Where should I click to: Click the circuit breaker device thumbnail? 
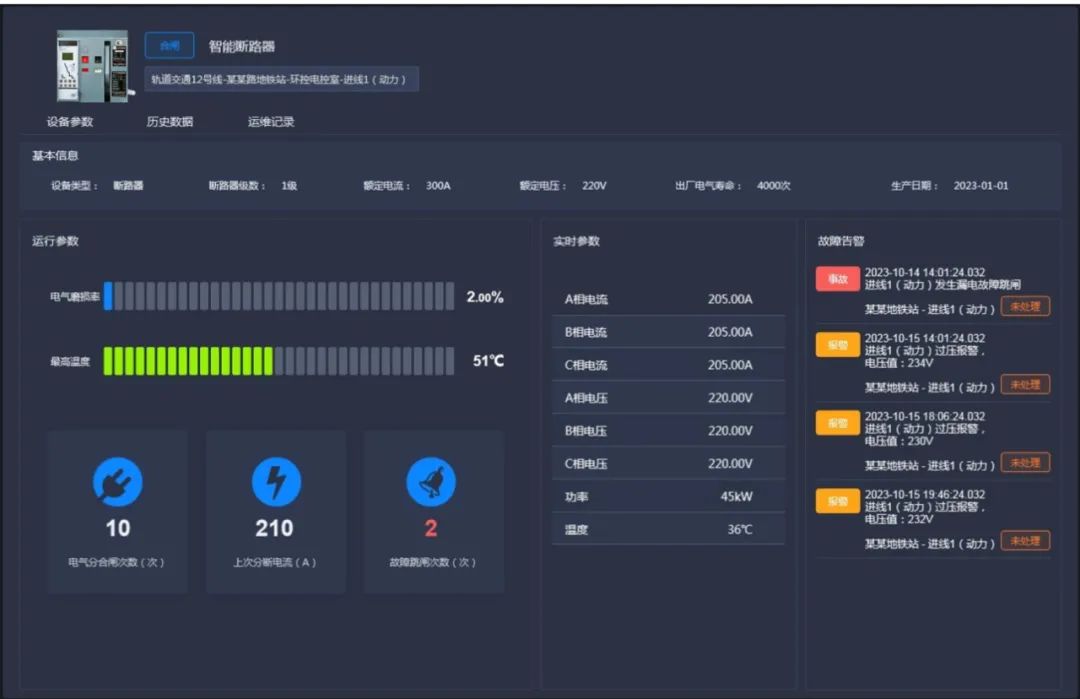pos(92,66)
